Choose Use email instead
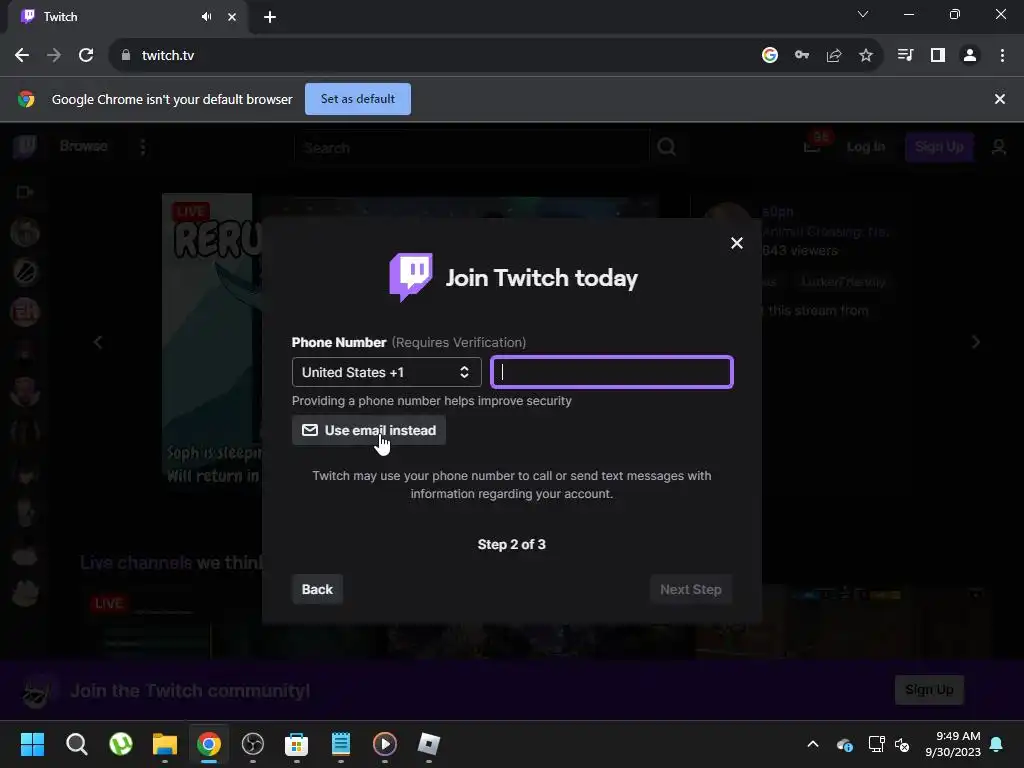The width and height of the screenshot is (1024, 768). [369, 430]
